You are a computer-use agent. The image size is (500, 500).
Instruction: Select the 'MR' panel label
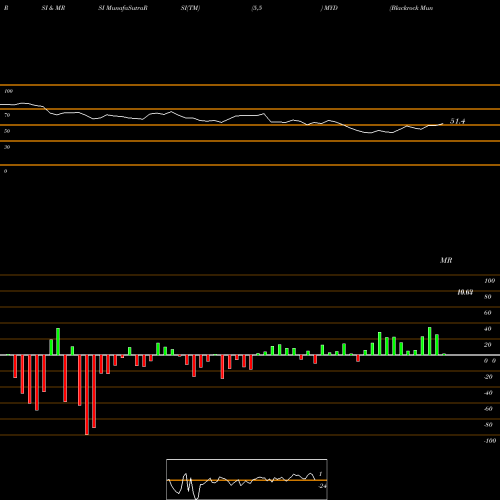pos(446,260)
